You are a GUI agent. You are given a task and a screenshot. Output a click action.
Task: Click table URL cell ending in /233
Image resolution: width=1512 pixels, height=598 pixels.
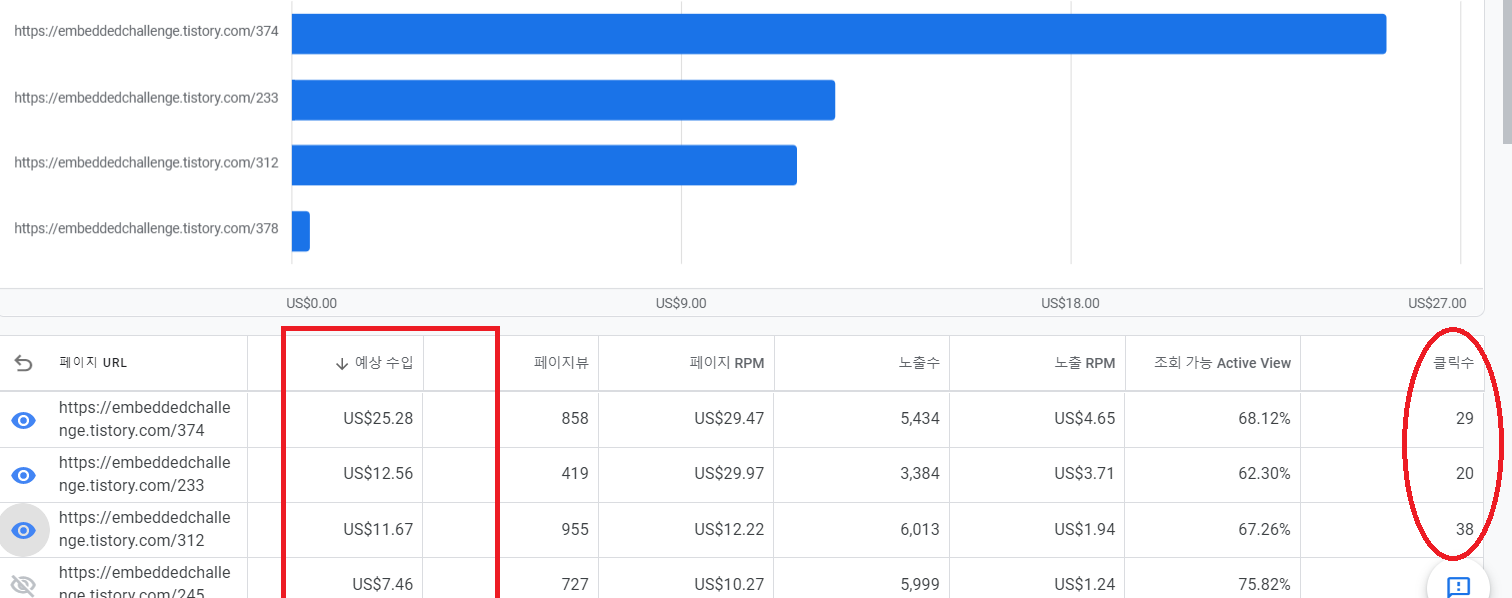click(144, 474)
